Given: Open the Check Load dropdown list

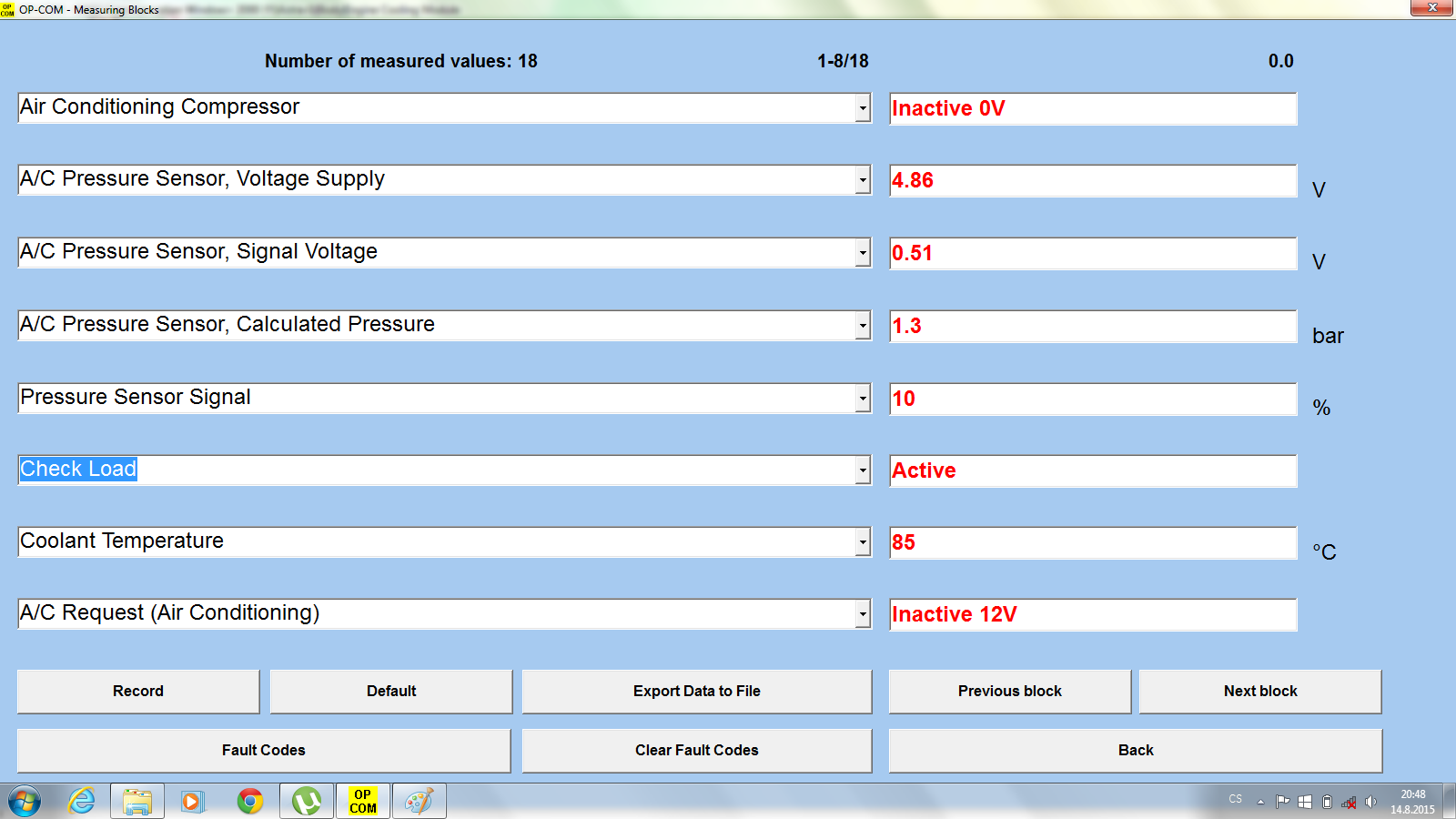Looking at the screenshot, I should point(862,470).
